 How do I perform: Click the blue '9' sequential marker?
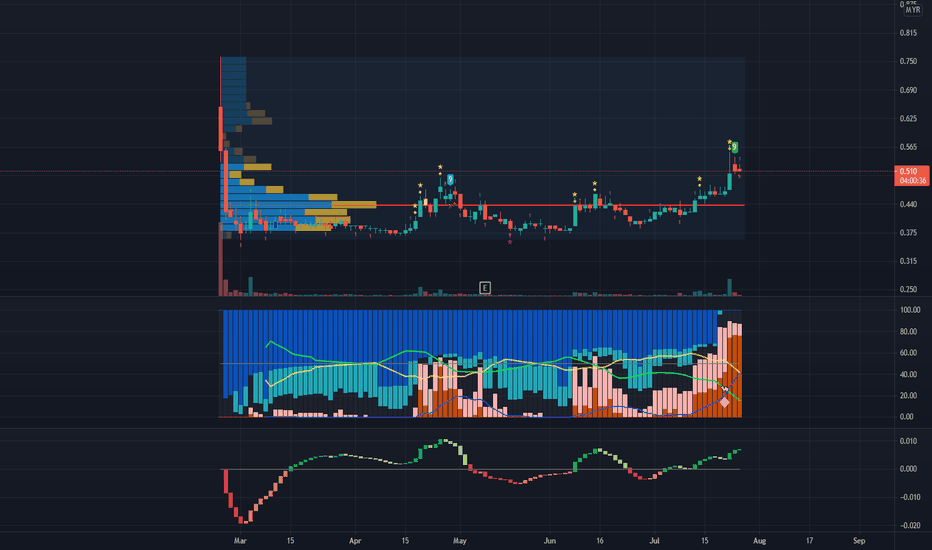pyautogui.click(x=451, y=179)
